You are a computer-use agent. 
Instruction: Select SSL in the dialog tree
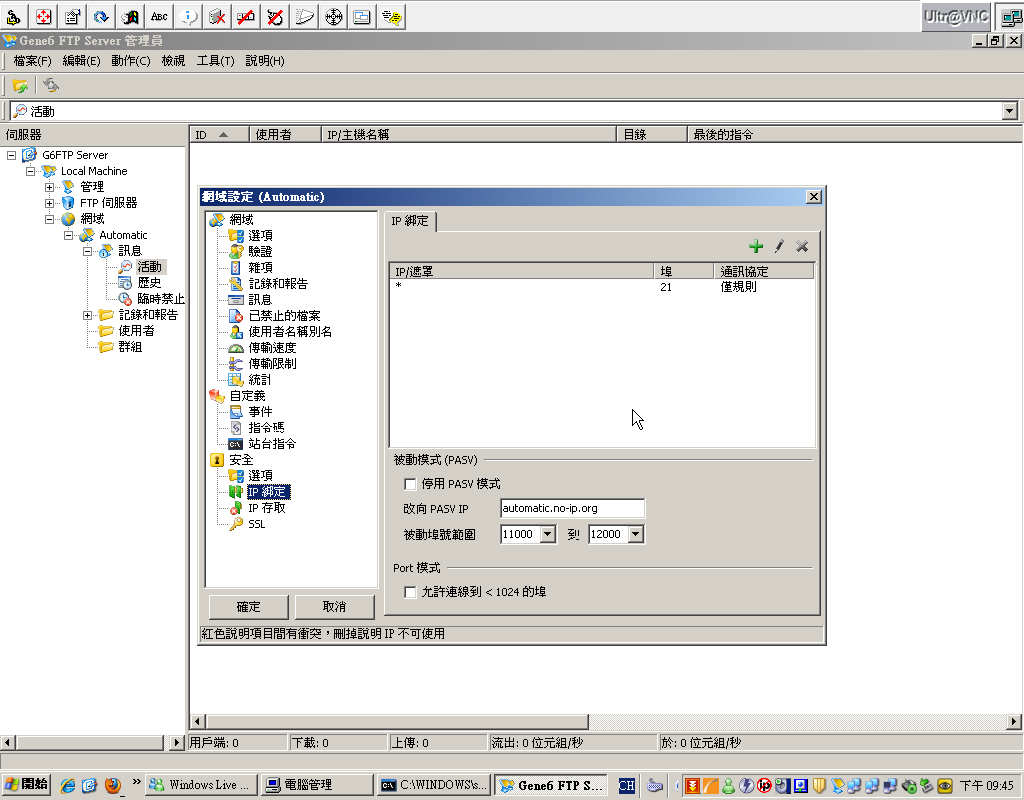coord(257,524)
